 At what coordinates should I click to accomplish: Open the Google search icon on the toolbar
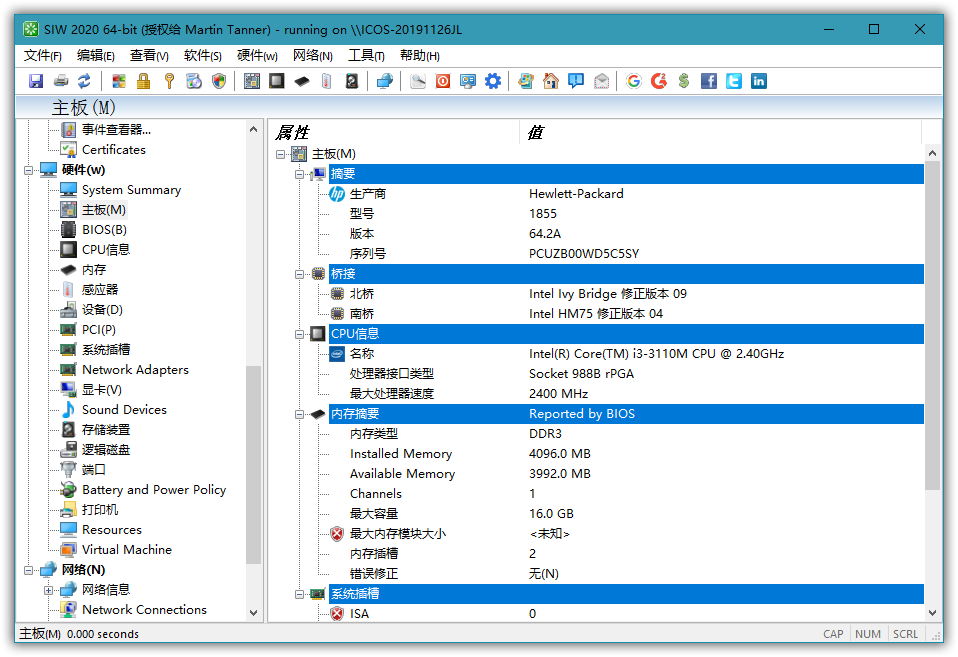point(633,80)
